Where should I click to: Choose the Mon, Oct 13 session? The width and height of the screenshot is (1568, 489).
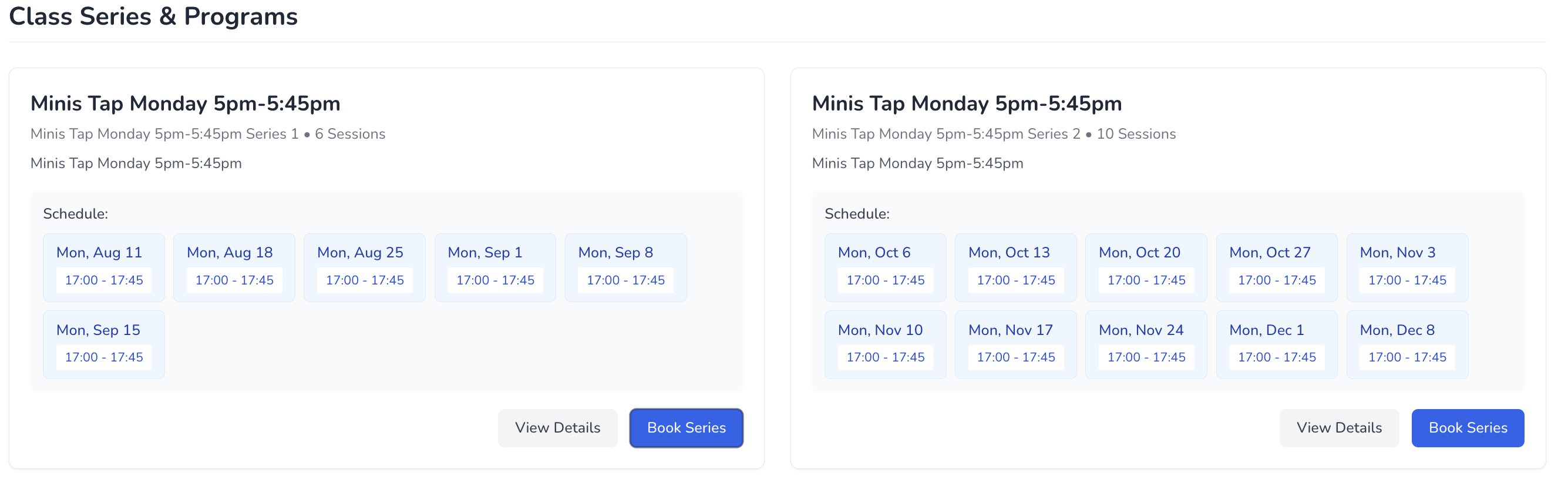coord(1015,267)
